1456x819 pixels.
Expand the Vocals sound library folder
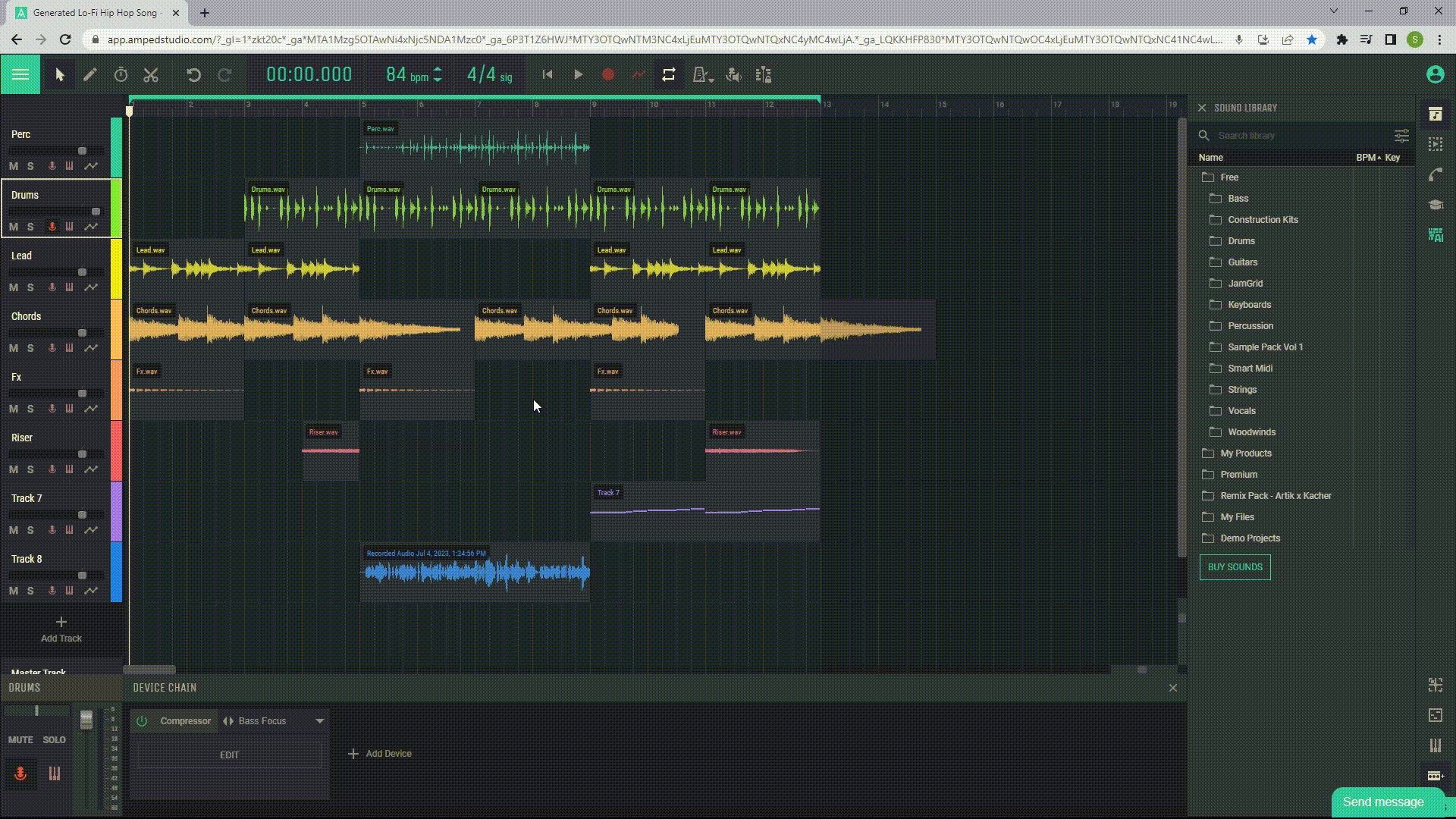1241,410
